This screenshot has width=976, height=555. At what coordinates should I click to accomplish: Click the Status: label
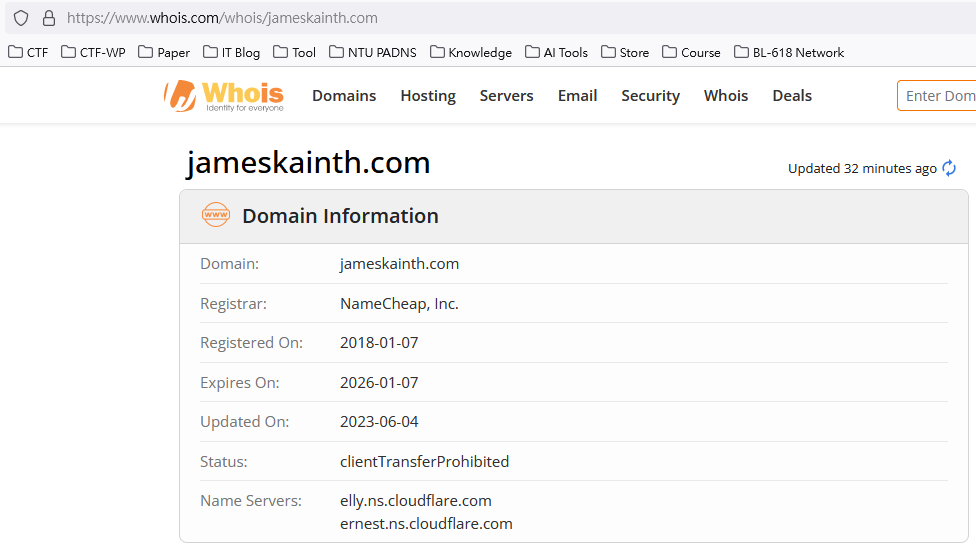coord(223,462)
